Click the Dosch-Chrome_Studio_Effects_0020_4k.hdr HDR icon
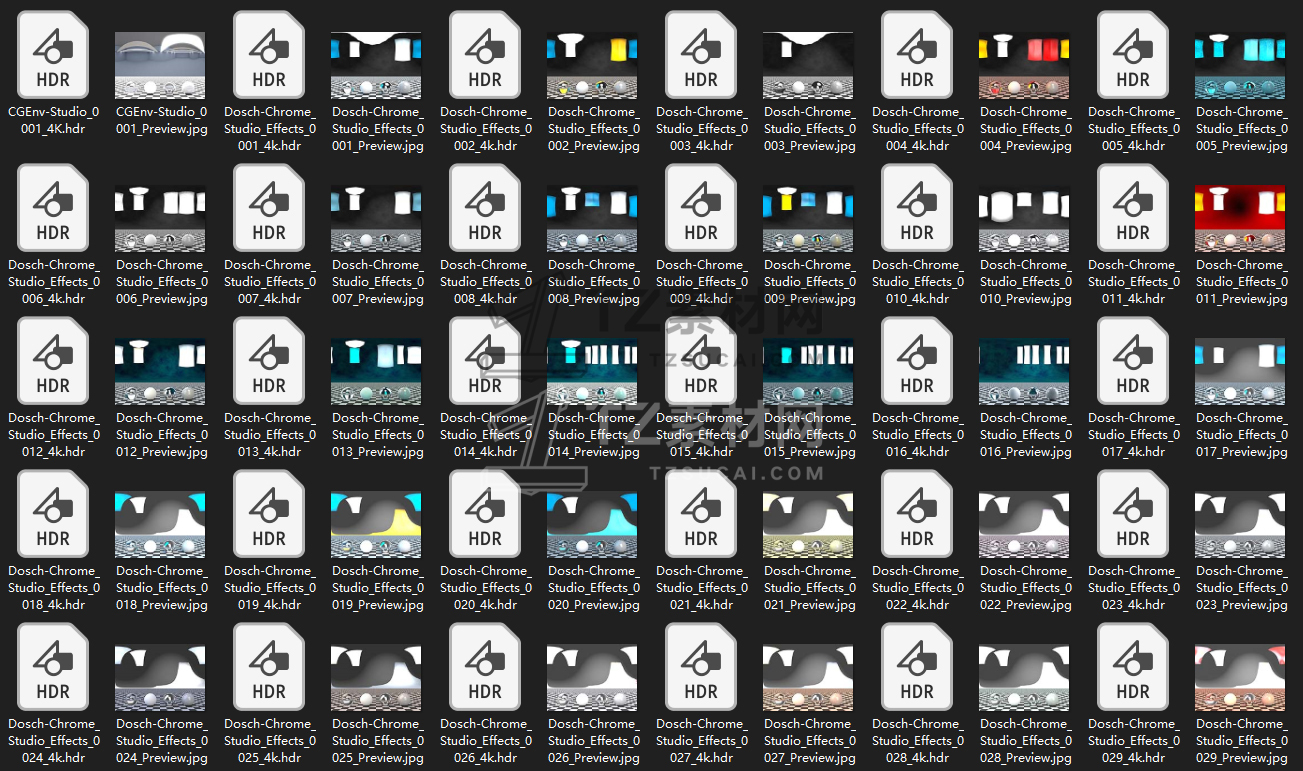Image resolution: width=1303 pixels, height=771 pixels. [x=485, y=514]
